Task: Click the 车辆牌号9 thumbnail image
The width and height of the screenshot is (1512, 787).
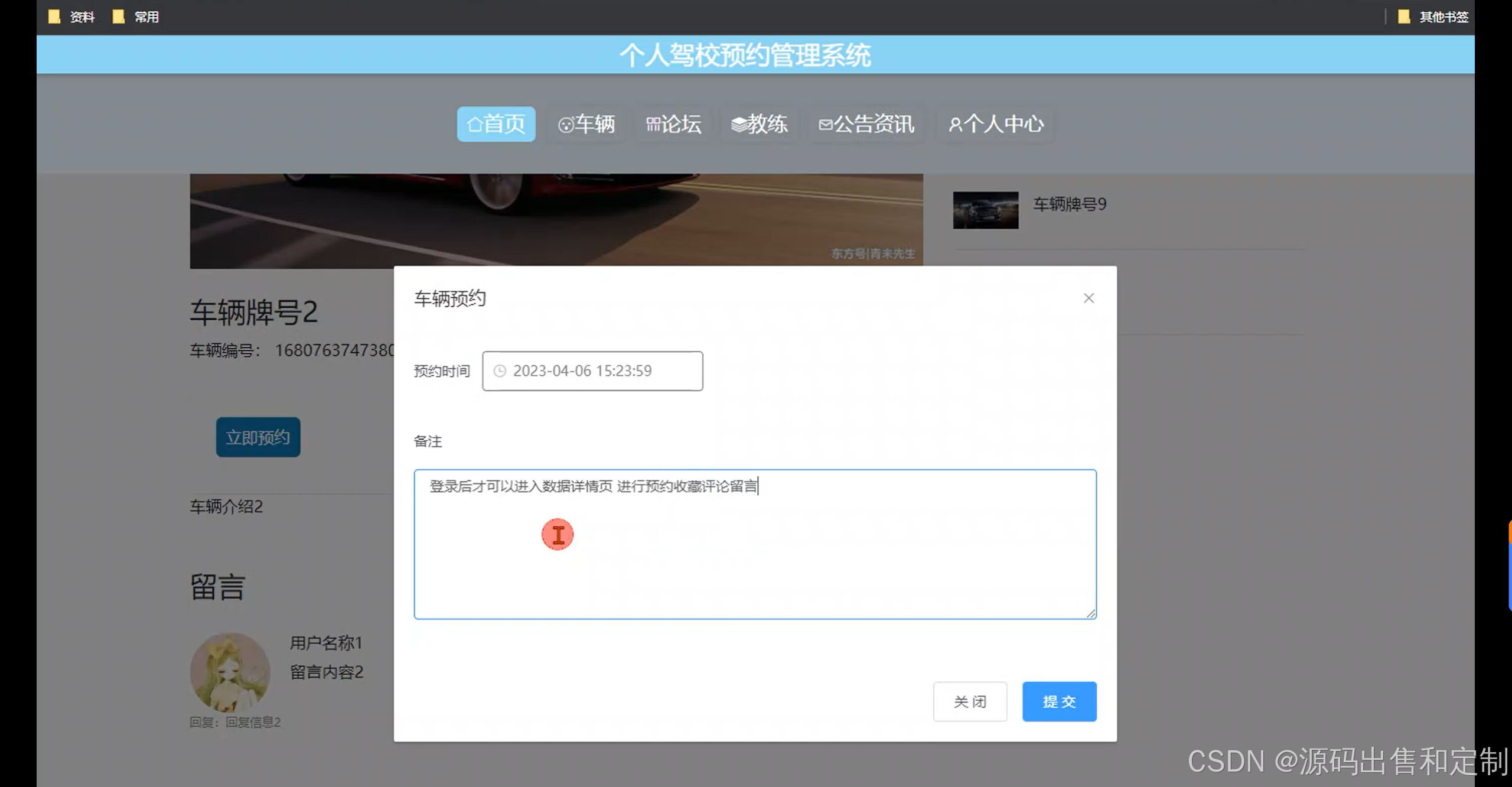Action: coord(985,210)
